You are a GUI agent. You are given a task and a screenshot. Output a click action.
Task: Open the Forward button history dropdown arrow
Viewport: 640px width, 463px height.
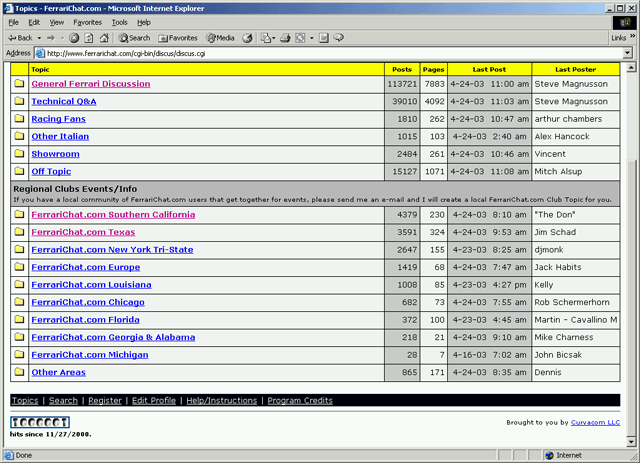click(x=62, y=38)
